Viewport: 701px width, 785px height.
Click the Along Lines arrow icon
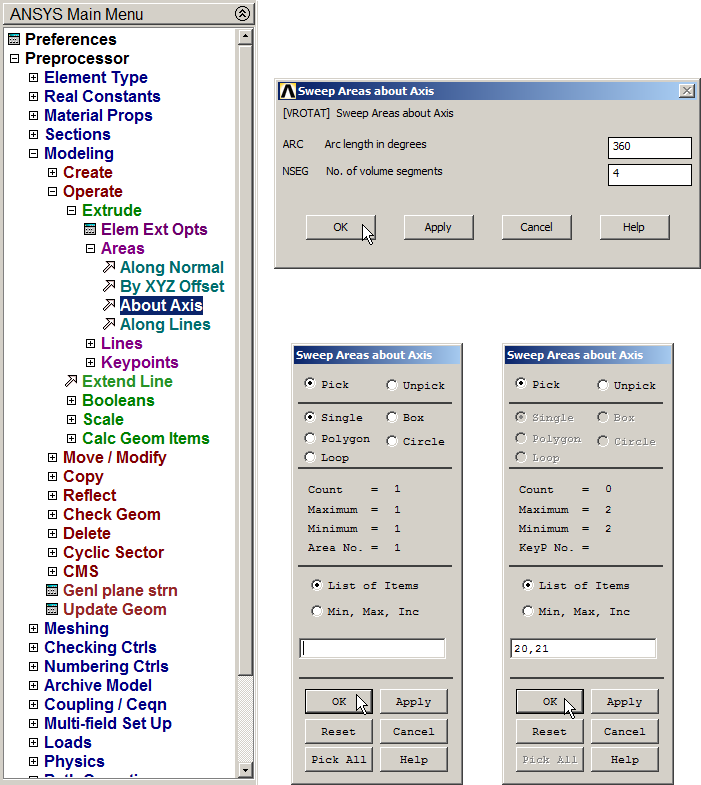[x=109, y=325]
